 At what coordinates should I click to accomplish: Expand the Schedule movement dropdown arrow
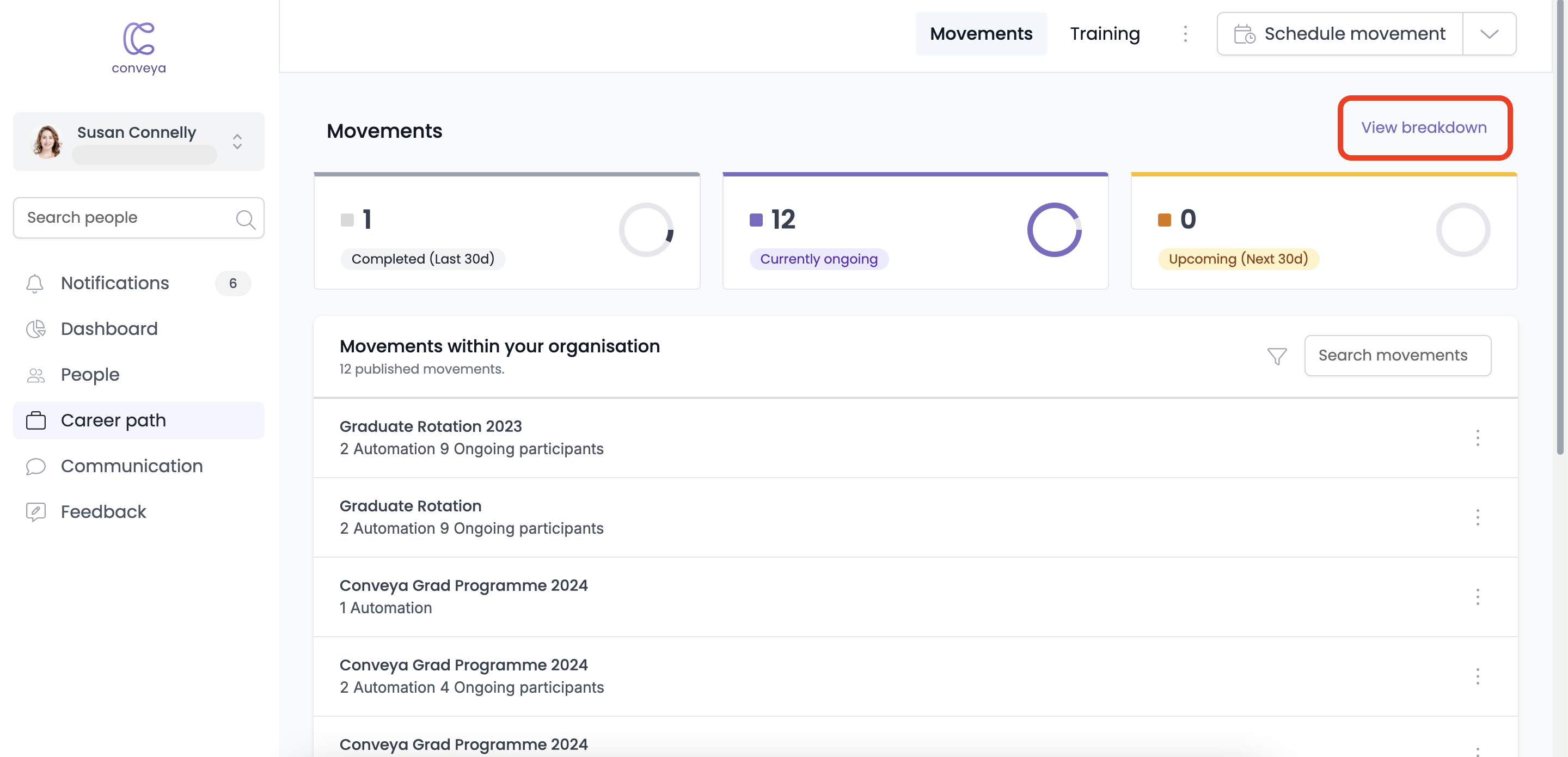click(1490, 34)
